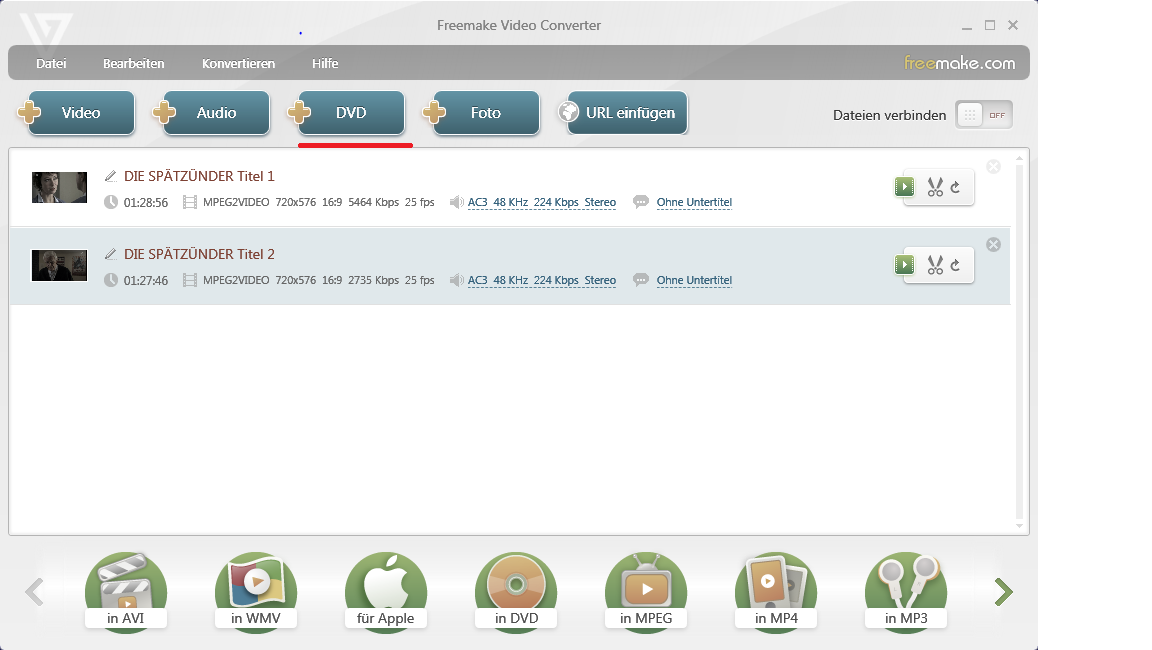Open audio track dropdown for Titel 2
Viewport: 1152px width, 650px height.
coord(541,281)
